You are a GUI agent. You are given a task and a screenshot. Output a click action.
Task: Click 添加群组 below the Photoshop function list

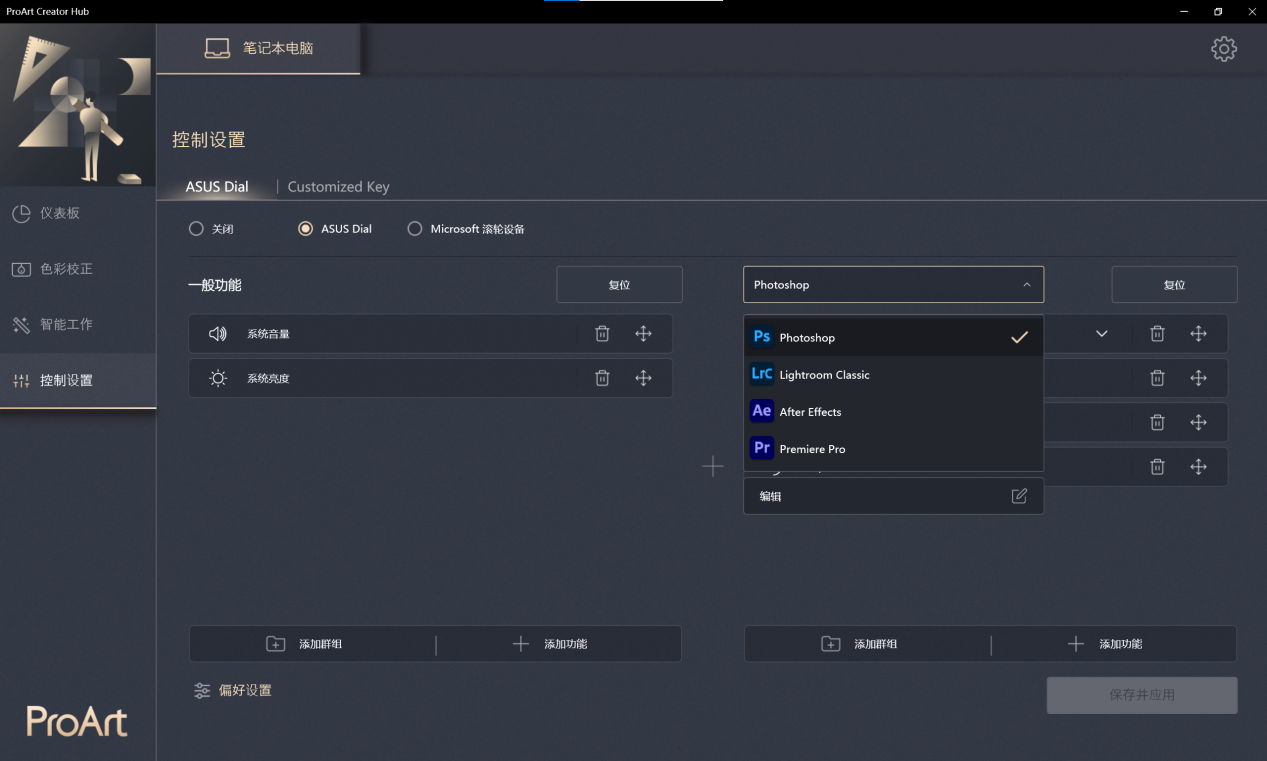pos(859,644)
